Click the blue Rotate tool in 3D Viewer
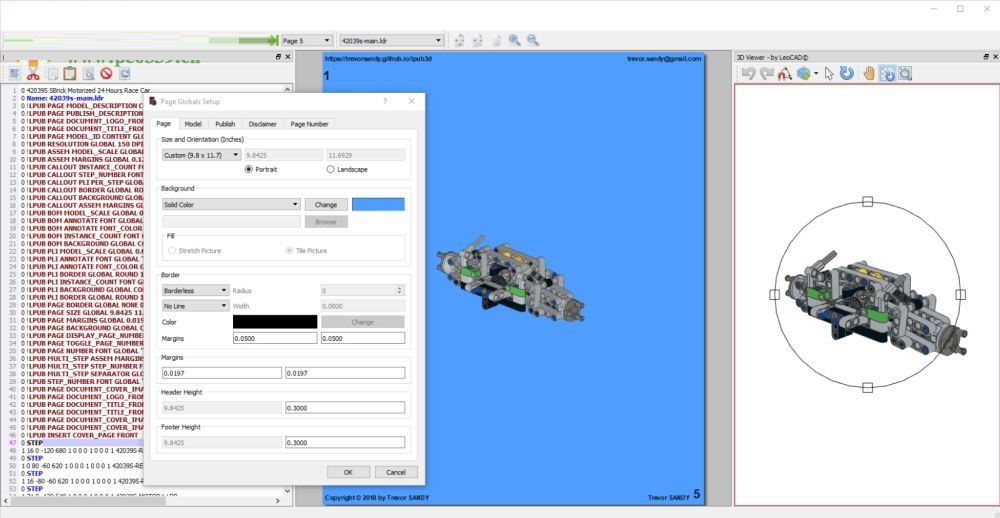Viewport: 1000px width, 518px height. [x=846, y=73]
